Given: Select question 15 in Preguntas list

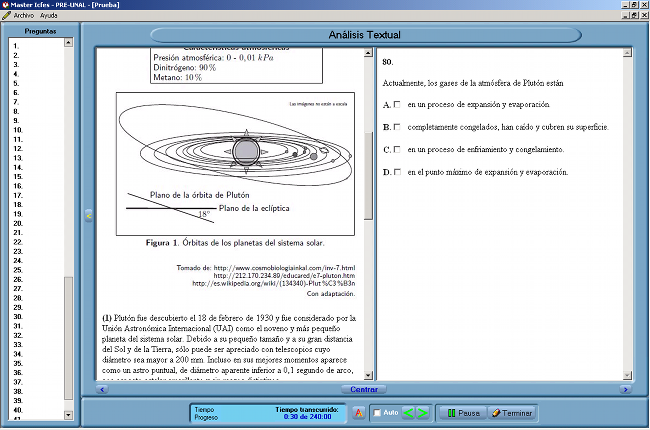Looking at the screenshot, I should click(18, 177).
